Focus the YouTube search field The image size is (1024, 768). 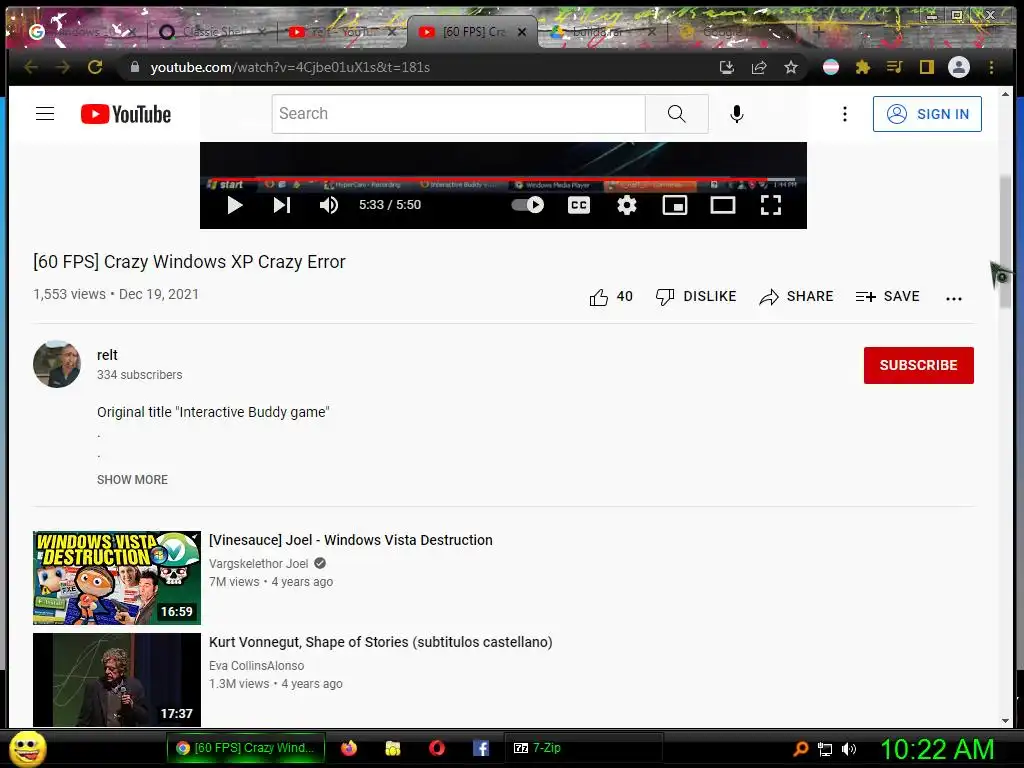tap(458, 114)
